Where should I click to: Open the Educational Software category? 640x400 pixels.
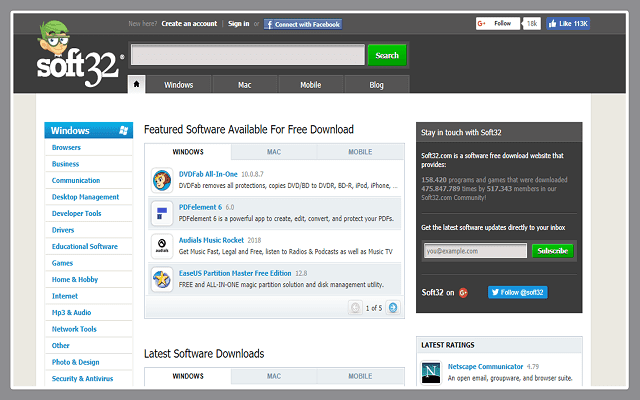click(84, 247)
